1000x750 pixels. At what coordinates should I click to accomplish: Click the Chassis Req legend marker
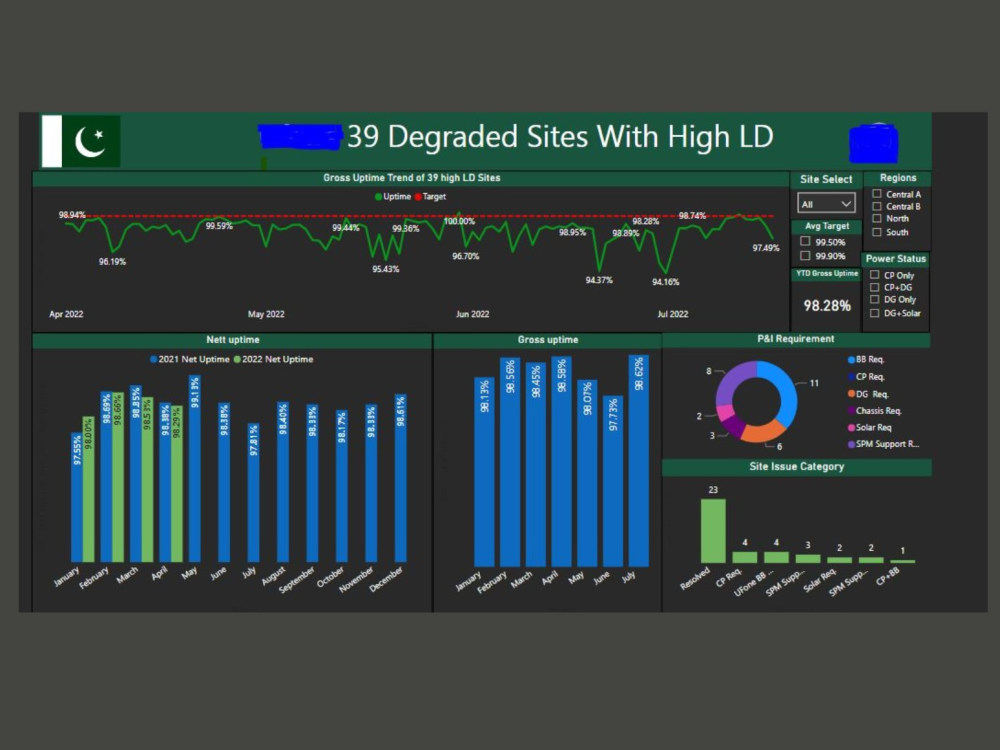tap(851, 410)
